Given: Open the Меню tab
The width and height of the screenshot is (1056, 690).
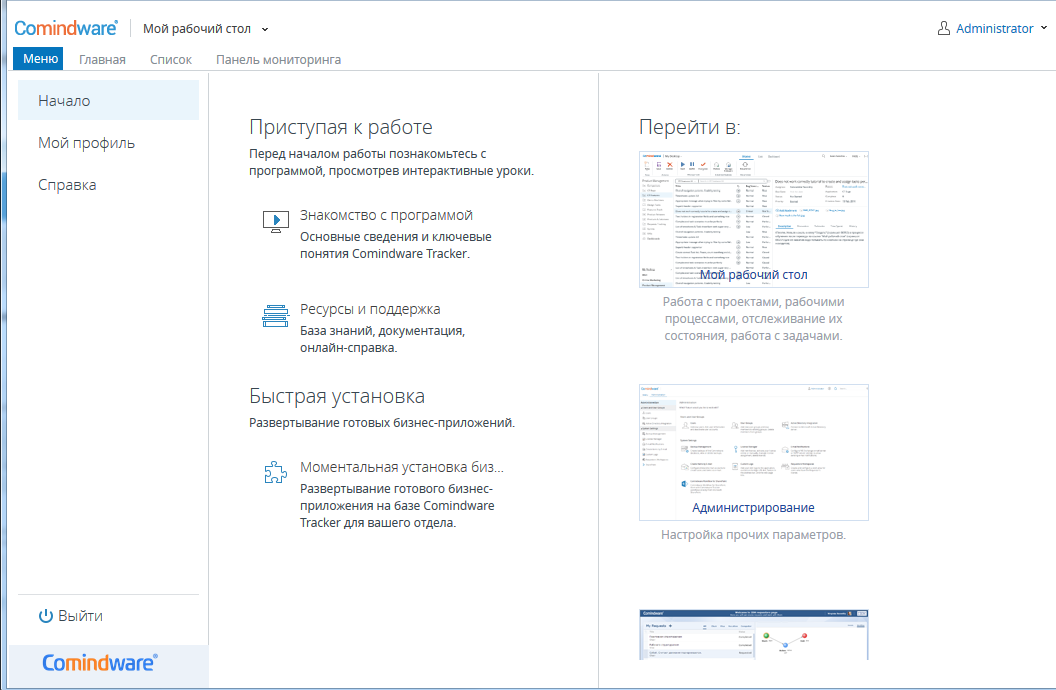Looking at the screenshot, I should pos(40,59).
